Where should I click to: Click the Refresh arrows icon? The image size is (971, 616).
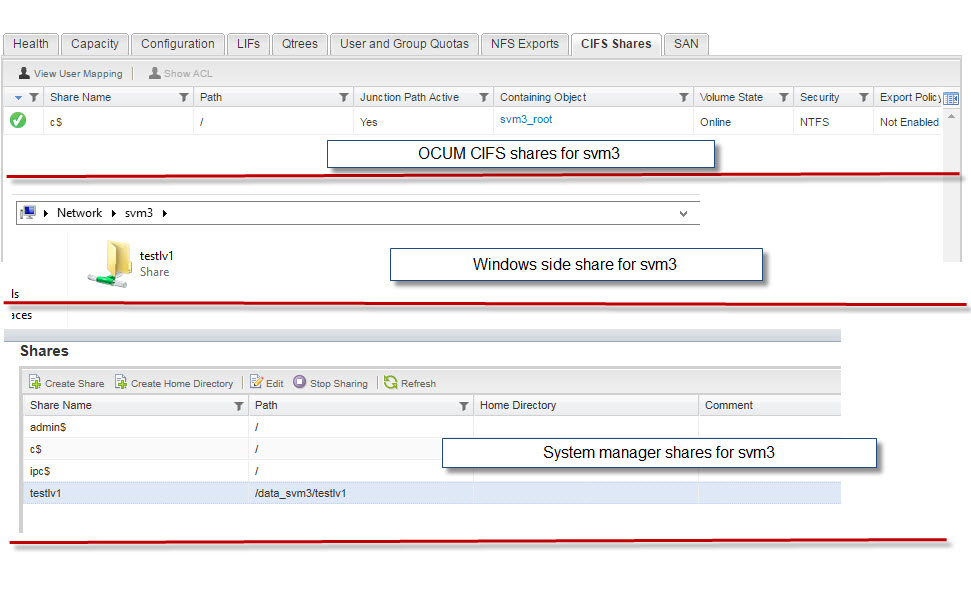[391, 382]
